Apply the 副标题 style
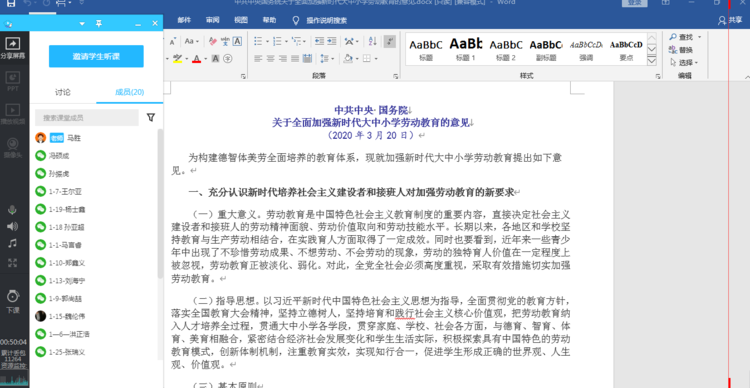The height and width of the screenshot is (388, 750). 546,49
